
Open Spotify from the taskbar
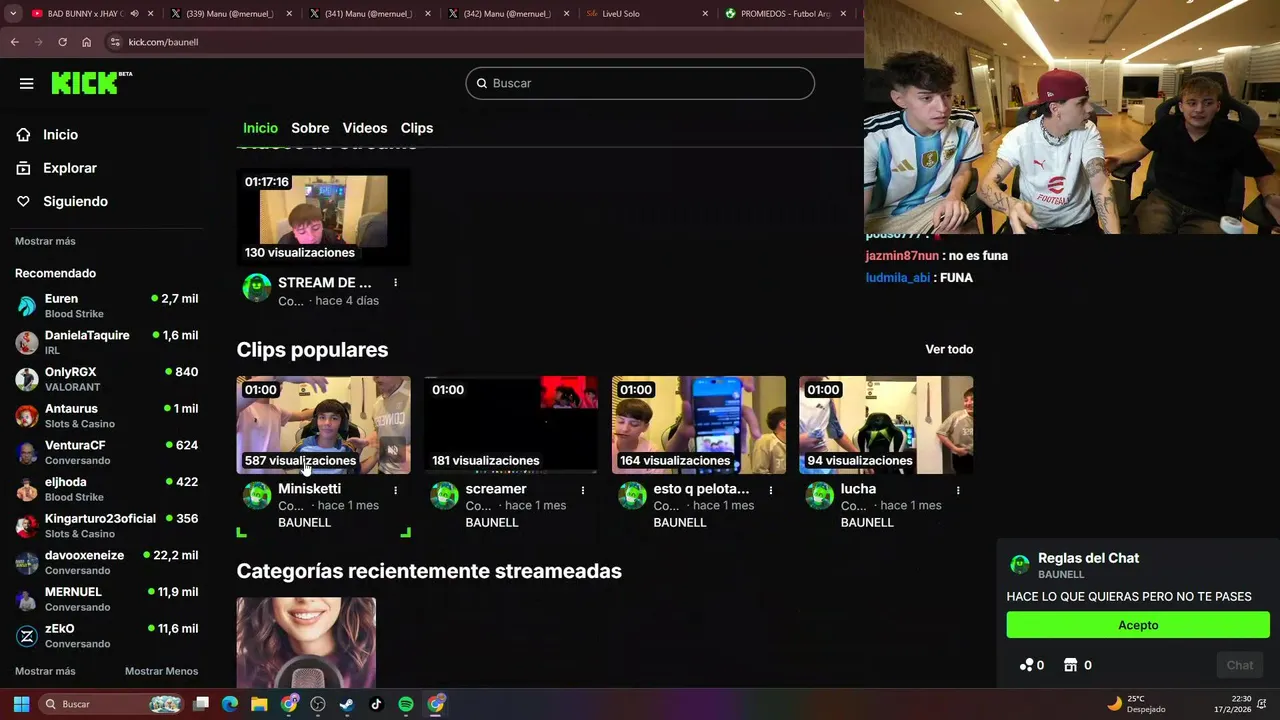tap(405, 704)
